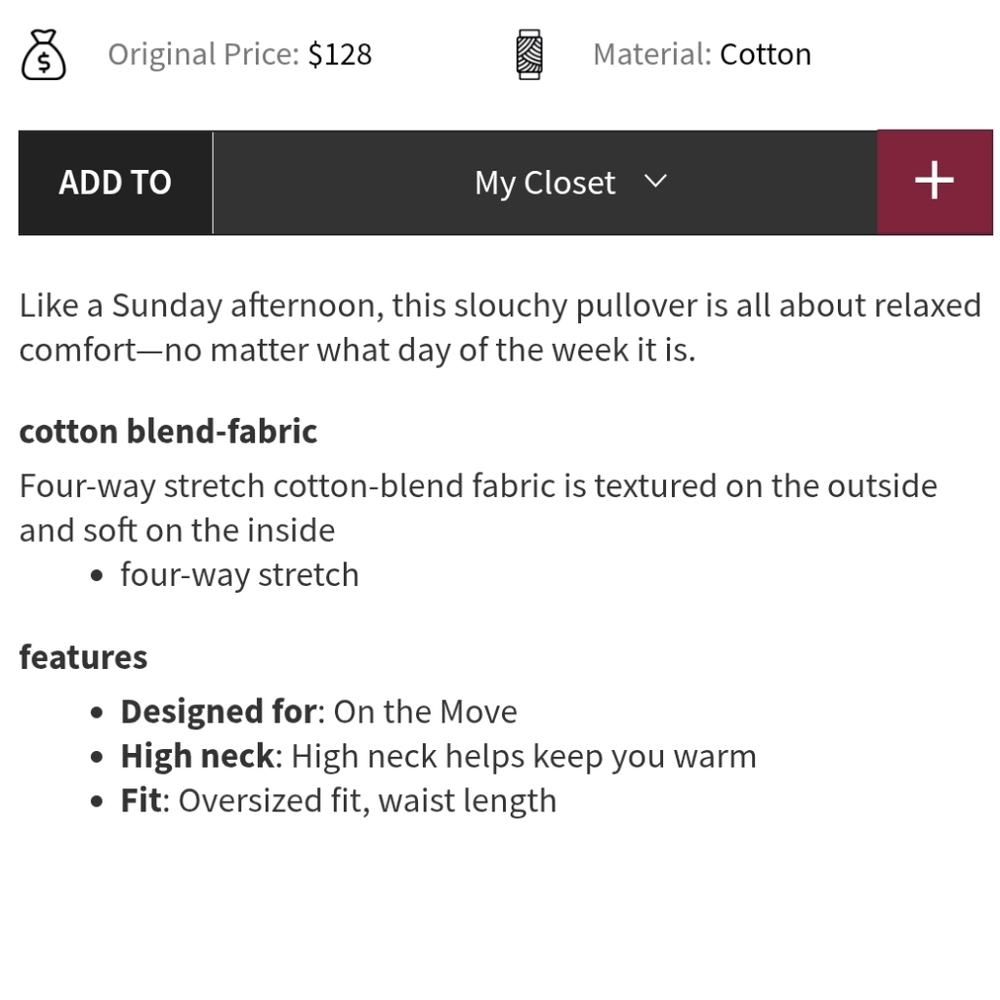Select the Cotton material label
The height and width of the screenshot is (1000, 1000).
[x=765, y=54]
